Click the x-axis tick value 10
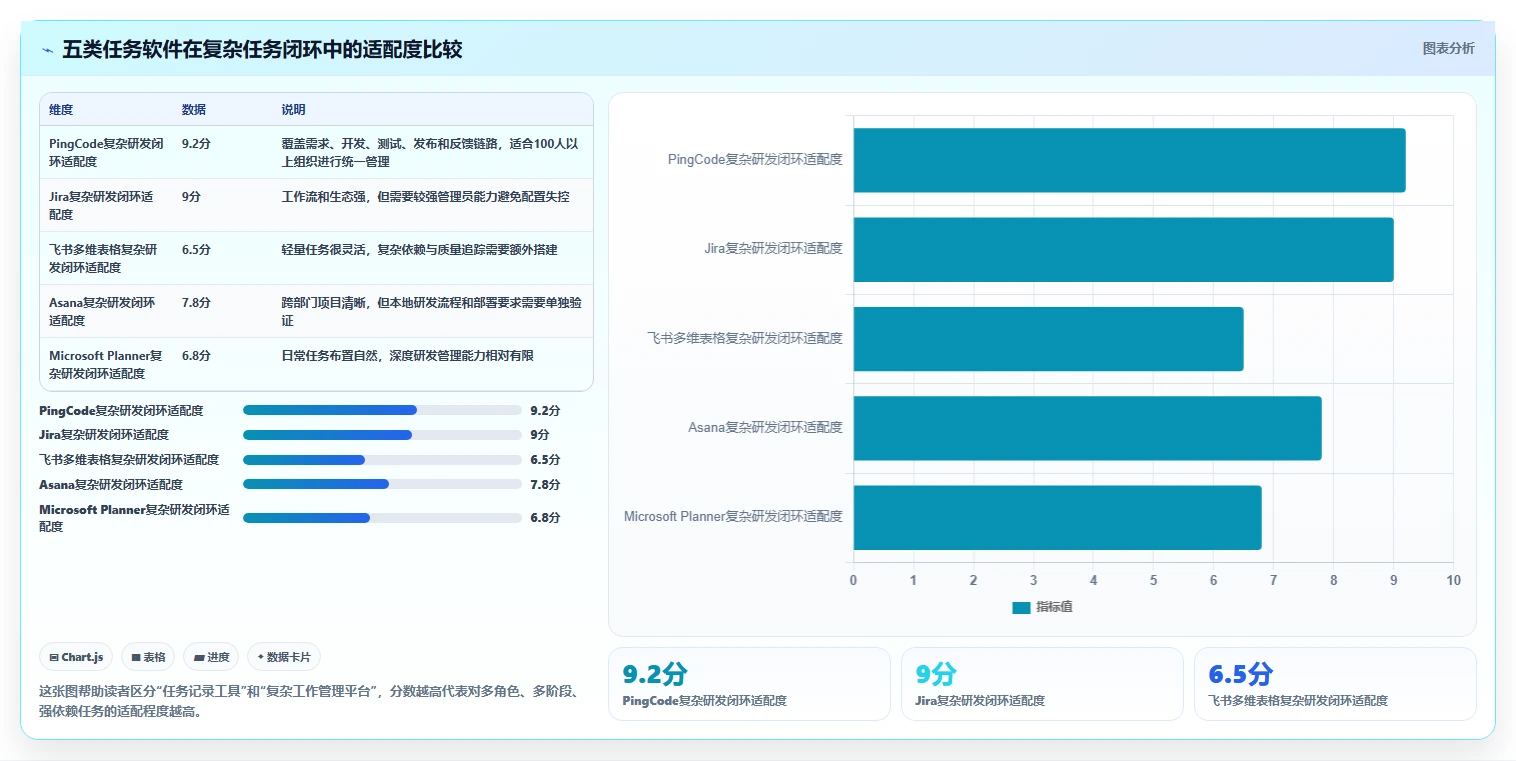The height and width of the screenshot is (761, 1516). pos(1453,581)
